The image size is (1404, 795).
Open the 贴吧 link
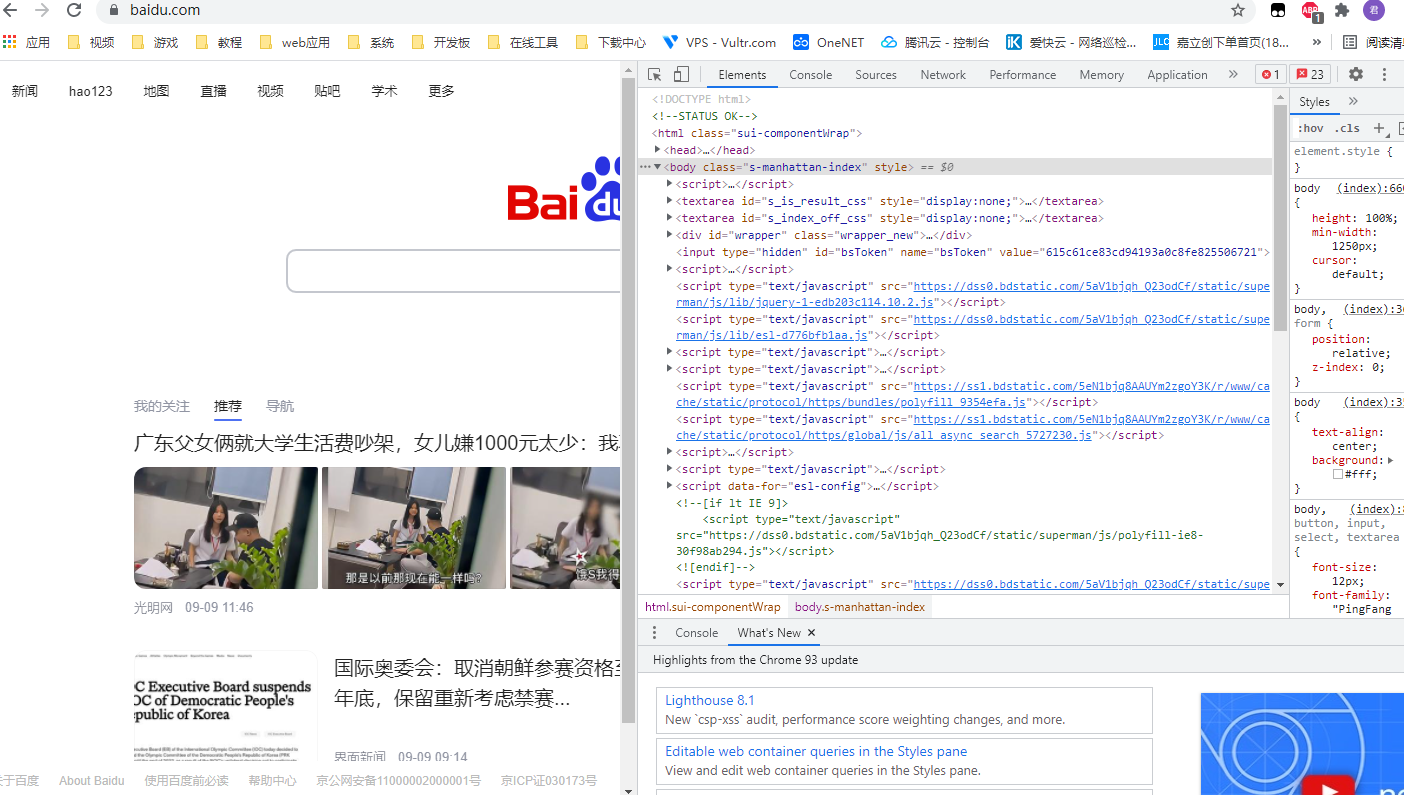327,91
